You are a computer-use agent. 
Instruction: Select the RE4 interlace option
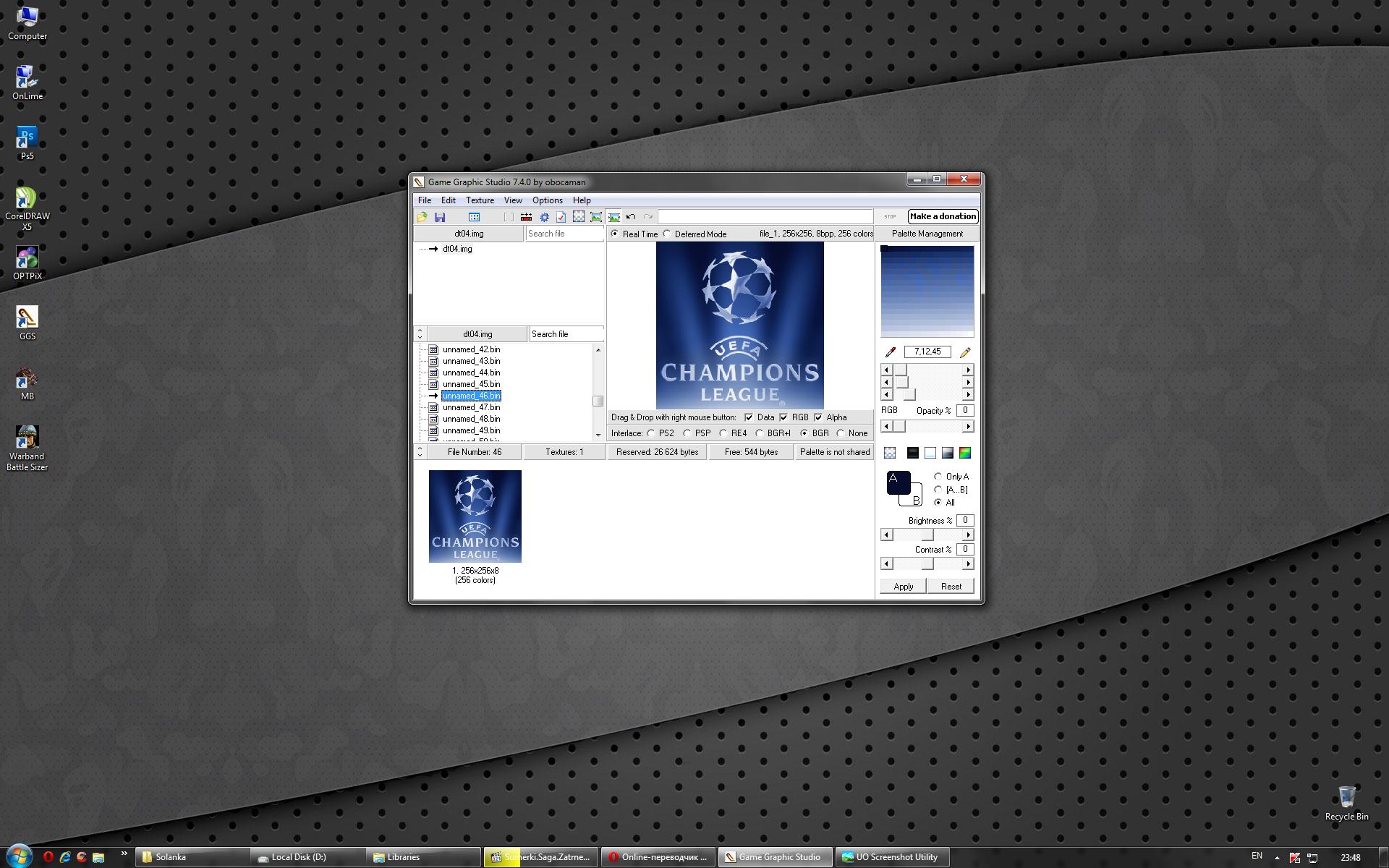coord(723,433)
